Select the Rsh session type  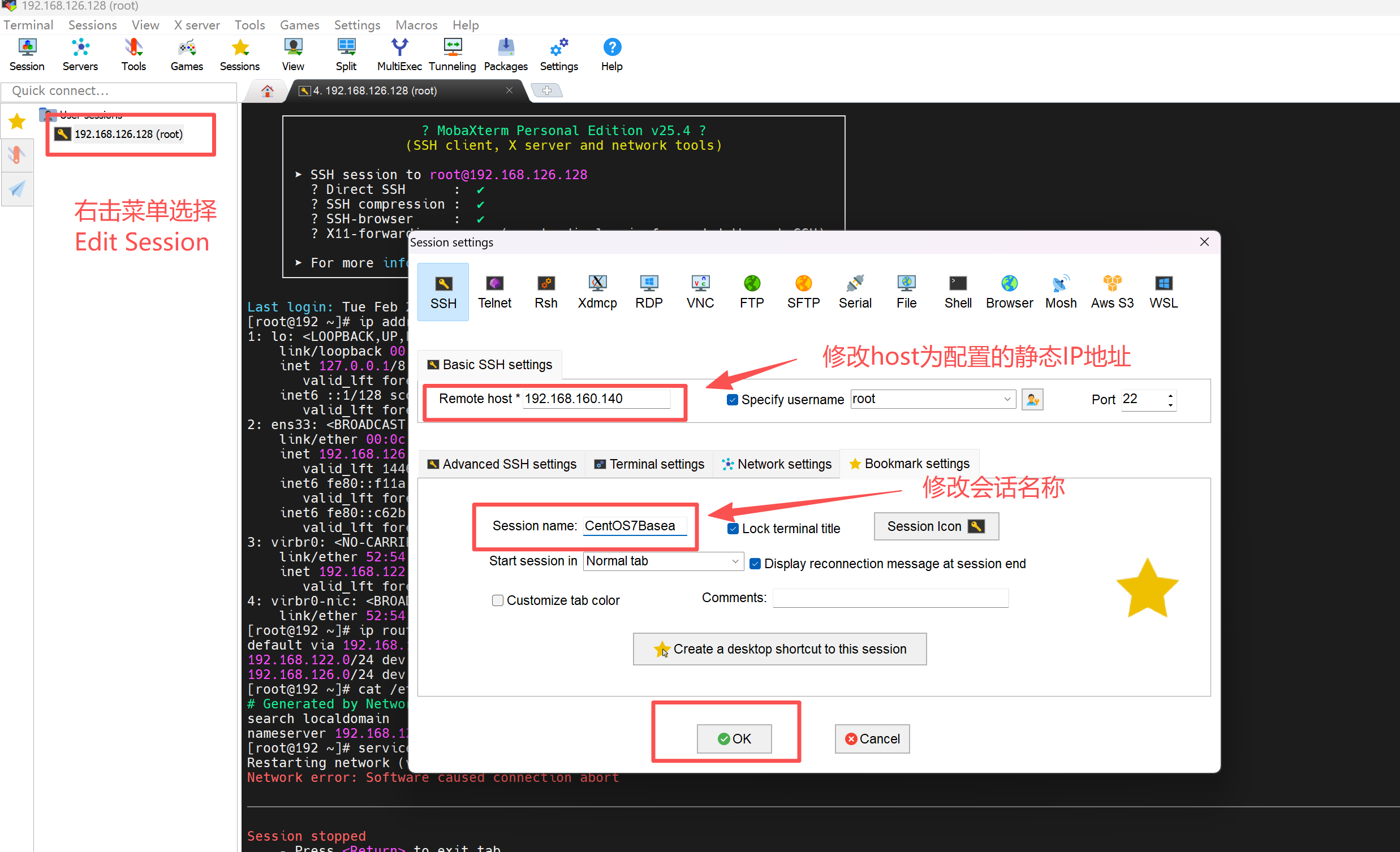[546, 292]
